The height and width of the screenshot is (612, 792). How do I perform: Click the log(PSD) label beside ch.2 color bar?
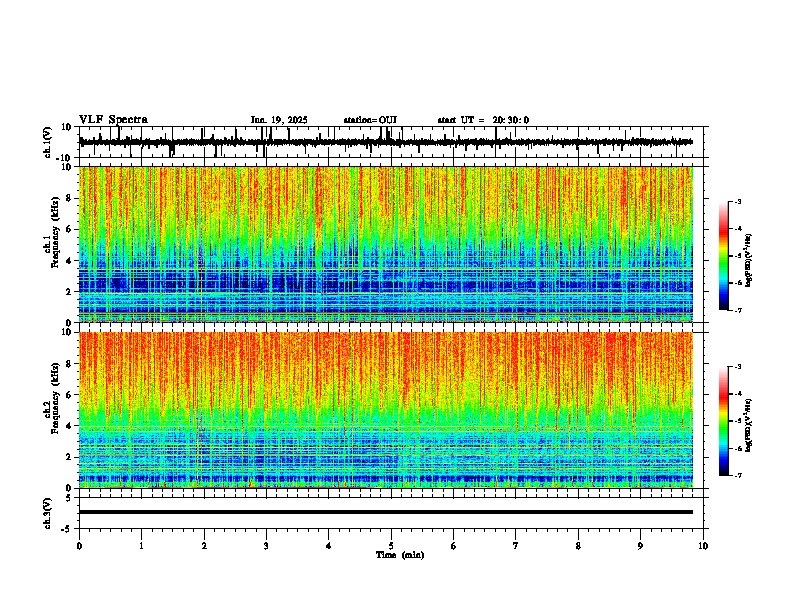(x=749, y=425)
